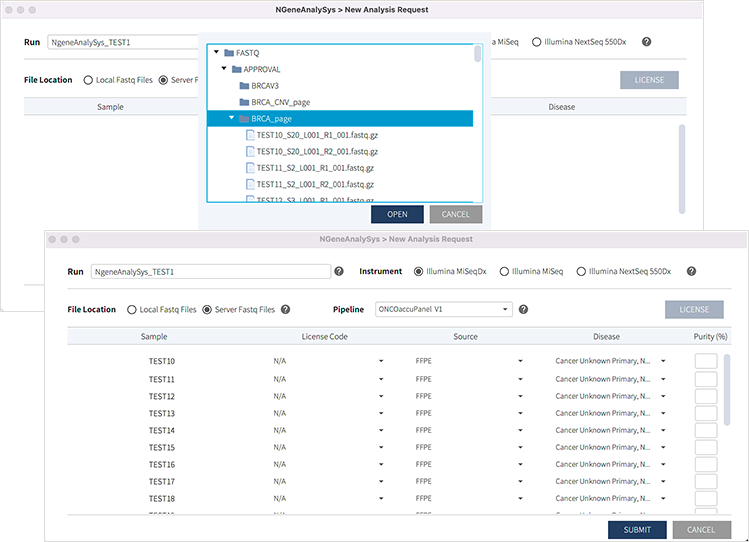Collapse the FASTQ tree node arrow
The image size is (749, 542).
(x=216, y=52)
